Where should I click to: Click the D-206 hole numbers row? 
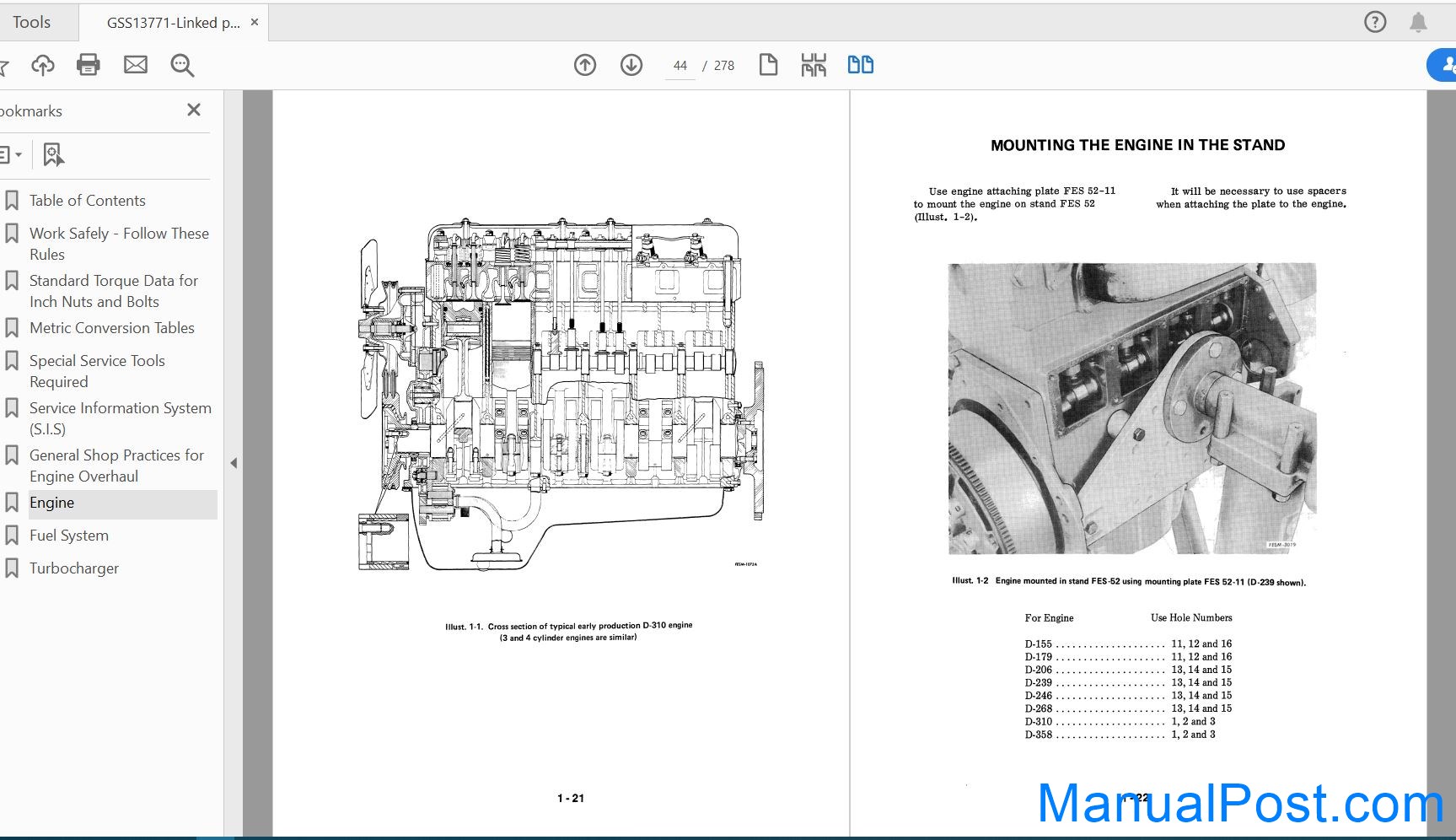[x=1128, y=670]
